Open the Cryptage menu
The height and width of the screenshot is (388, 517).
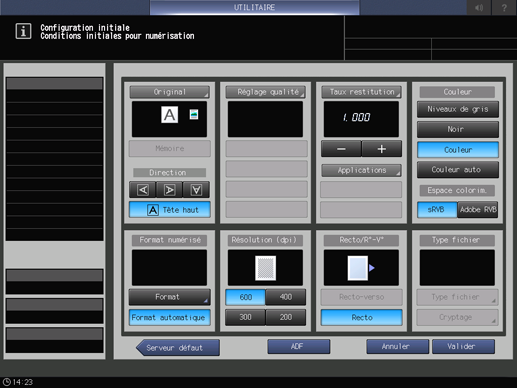(457, 317)
